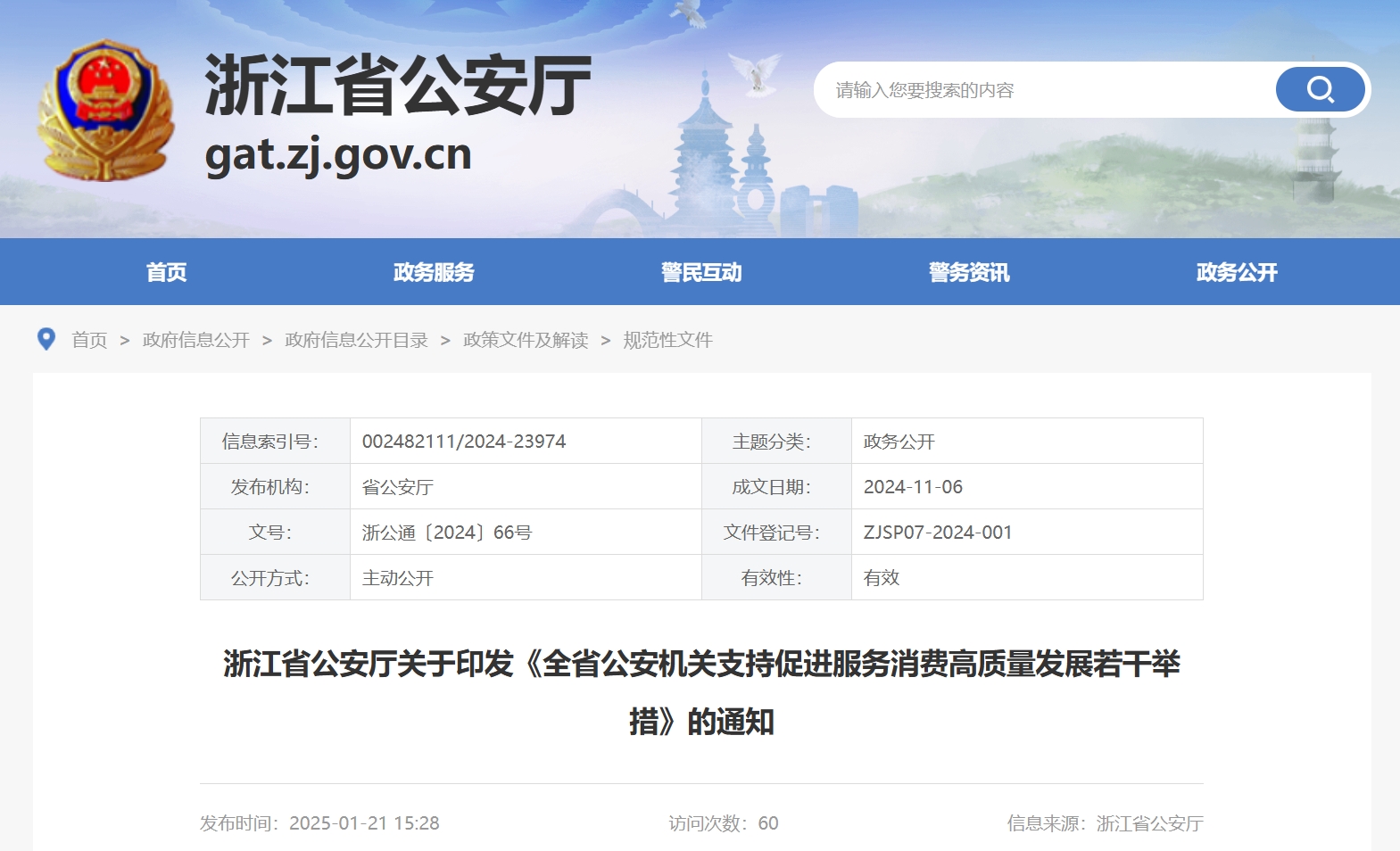The height and width of the screenshot is (851, 1400).
Task: Click the 首页 breadcrumb link
Action: [x=89, y=340]
